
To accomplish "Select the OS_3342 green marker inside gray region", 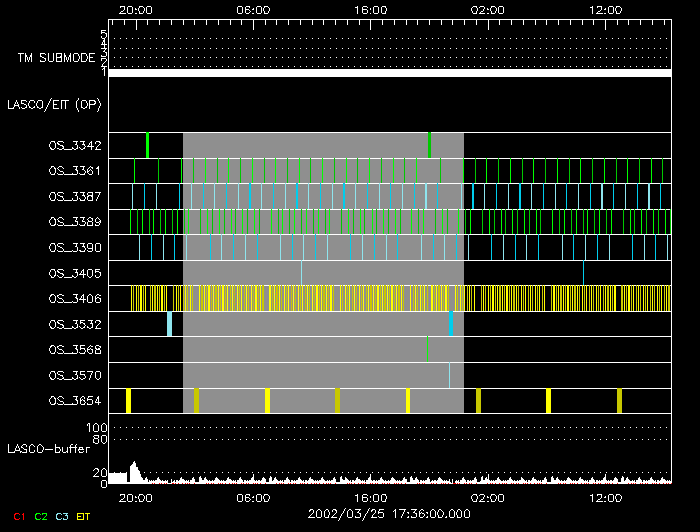I will point(429,145).
